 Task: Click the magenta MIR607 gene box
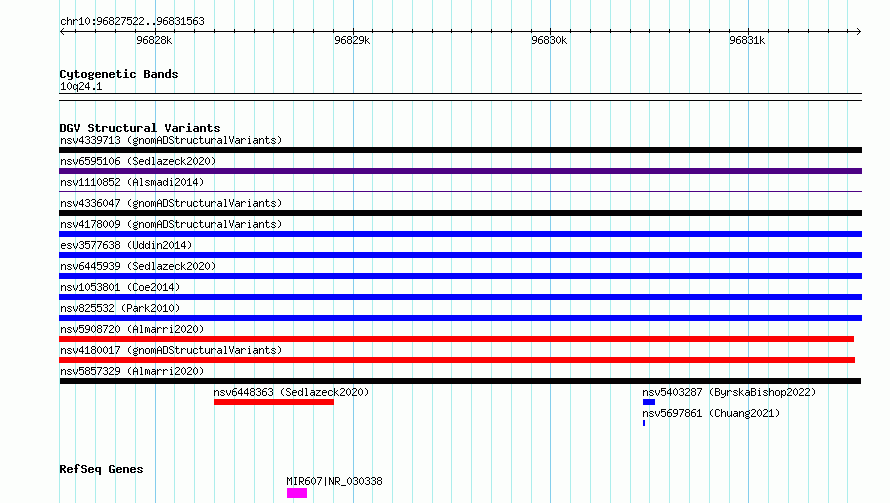pos(297,493)
